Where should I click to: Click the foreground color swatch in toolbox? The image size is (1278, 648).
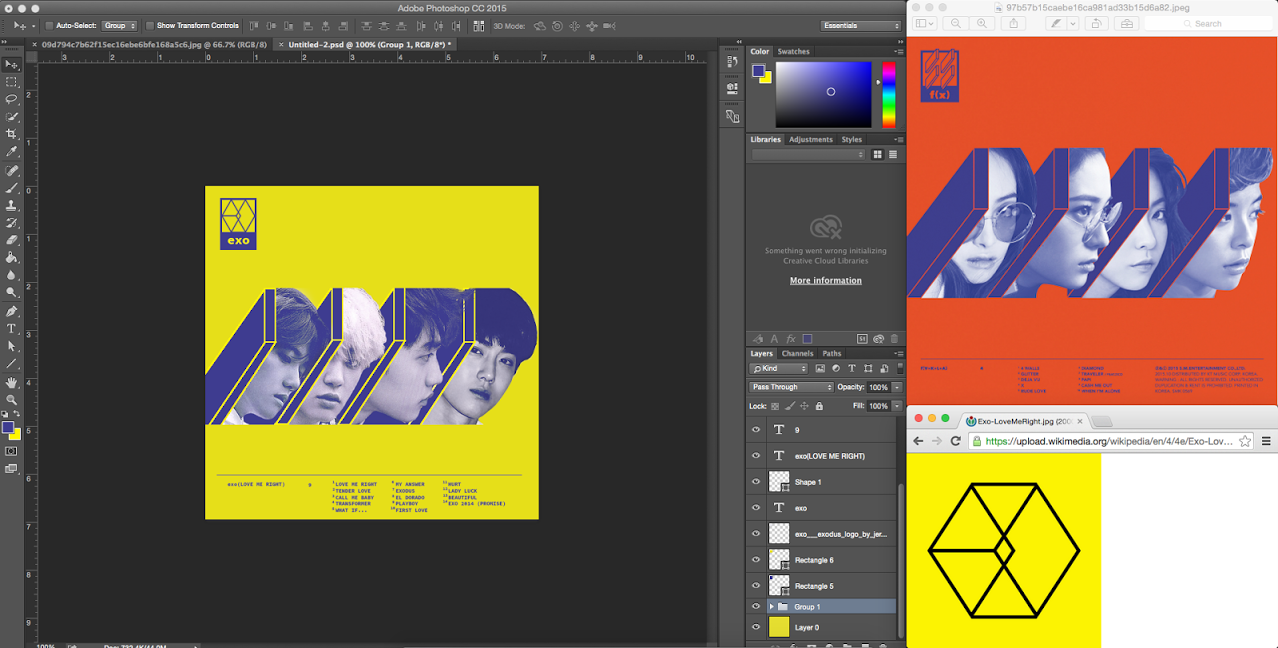pyautogui.click(x=8, y=427)
